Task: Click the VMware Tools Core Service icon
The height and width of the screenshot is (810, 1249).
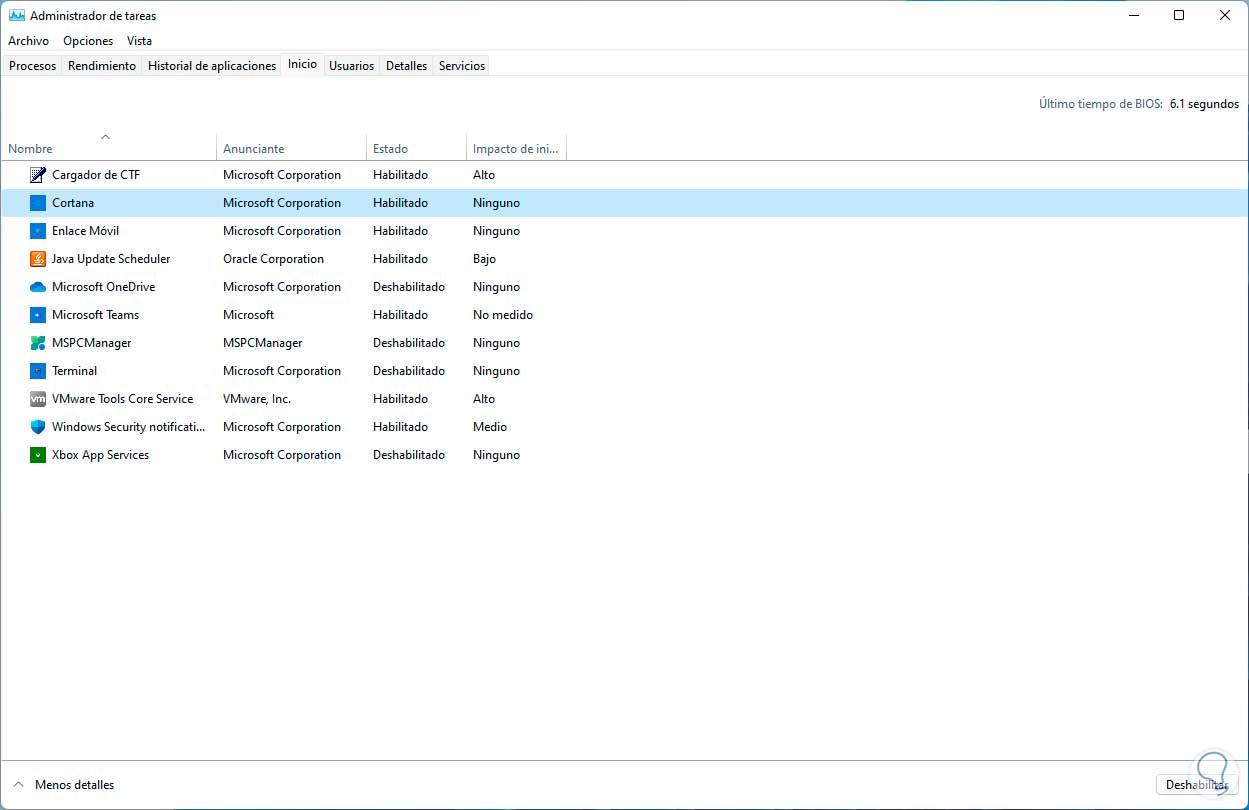Action: tap(38, 399)
